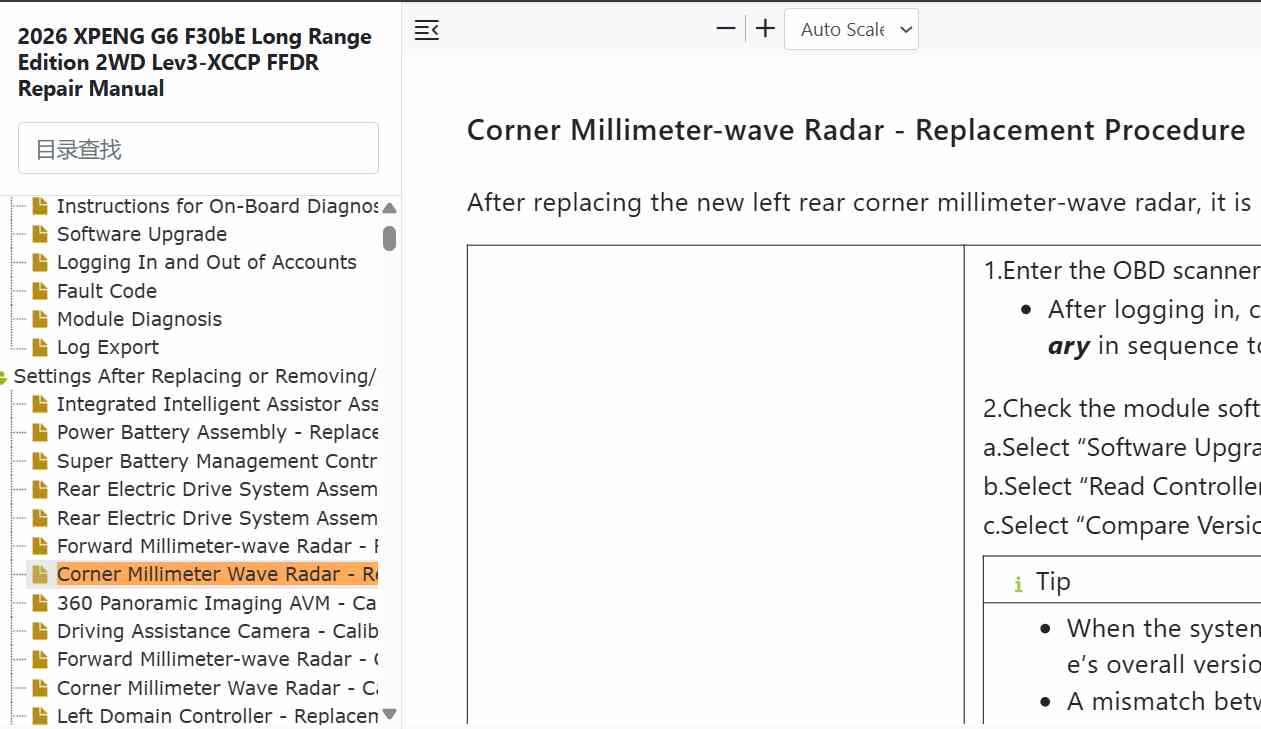The width and height of the screenshot is (1261, 729).
Task: Toggle the sidebar collapse icon
Action: [427, 30]
